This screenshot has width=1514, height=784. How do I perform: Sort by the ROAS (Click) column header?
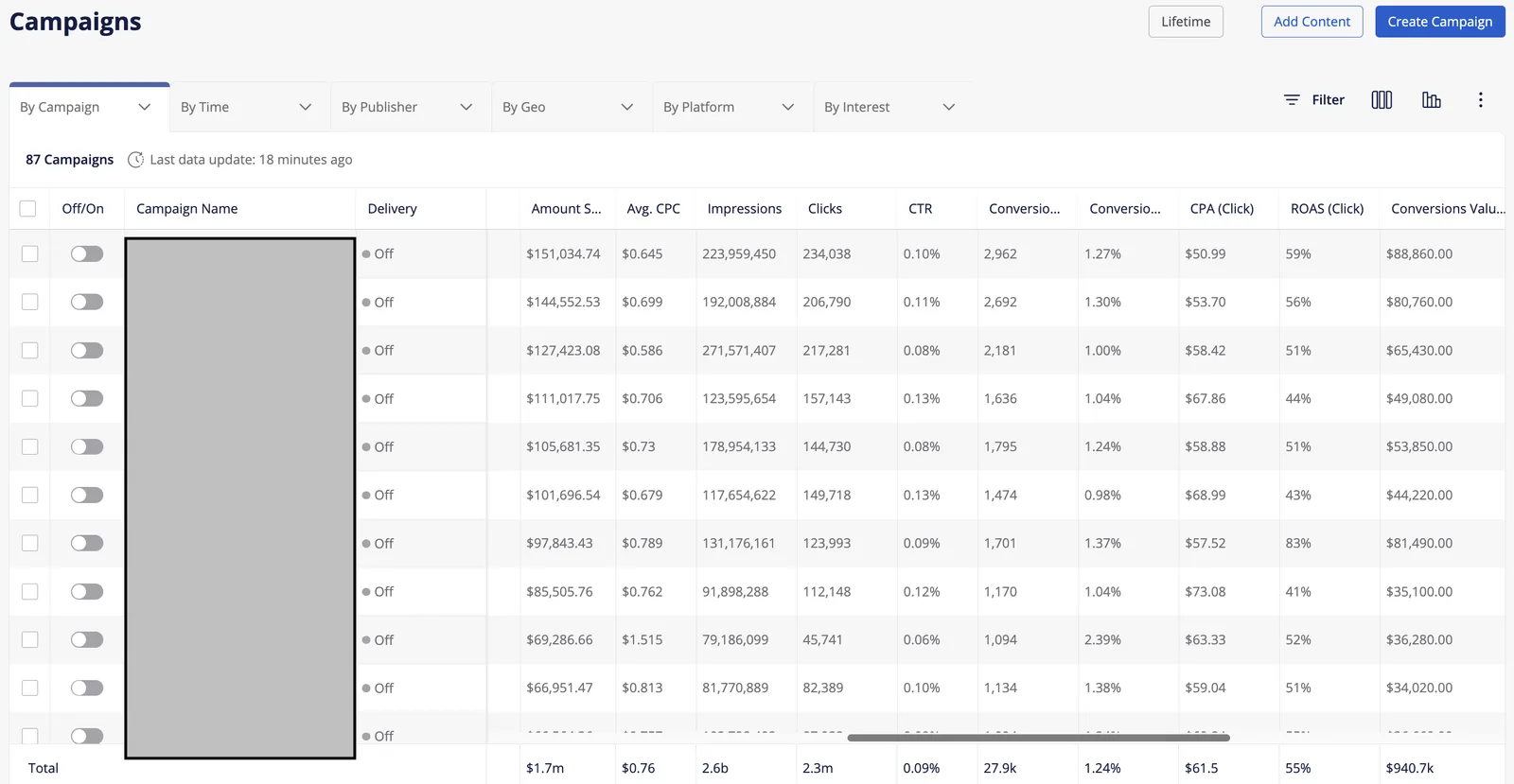(1327, 209)
